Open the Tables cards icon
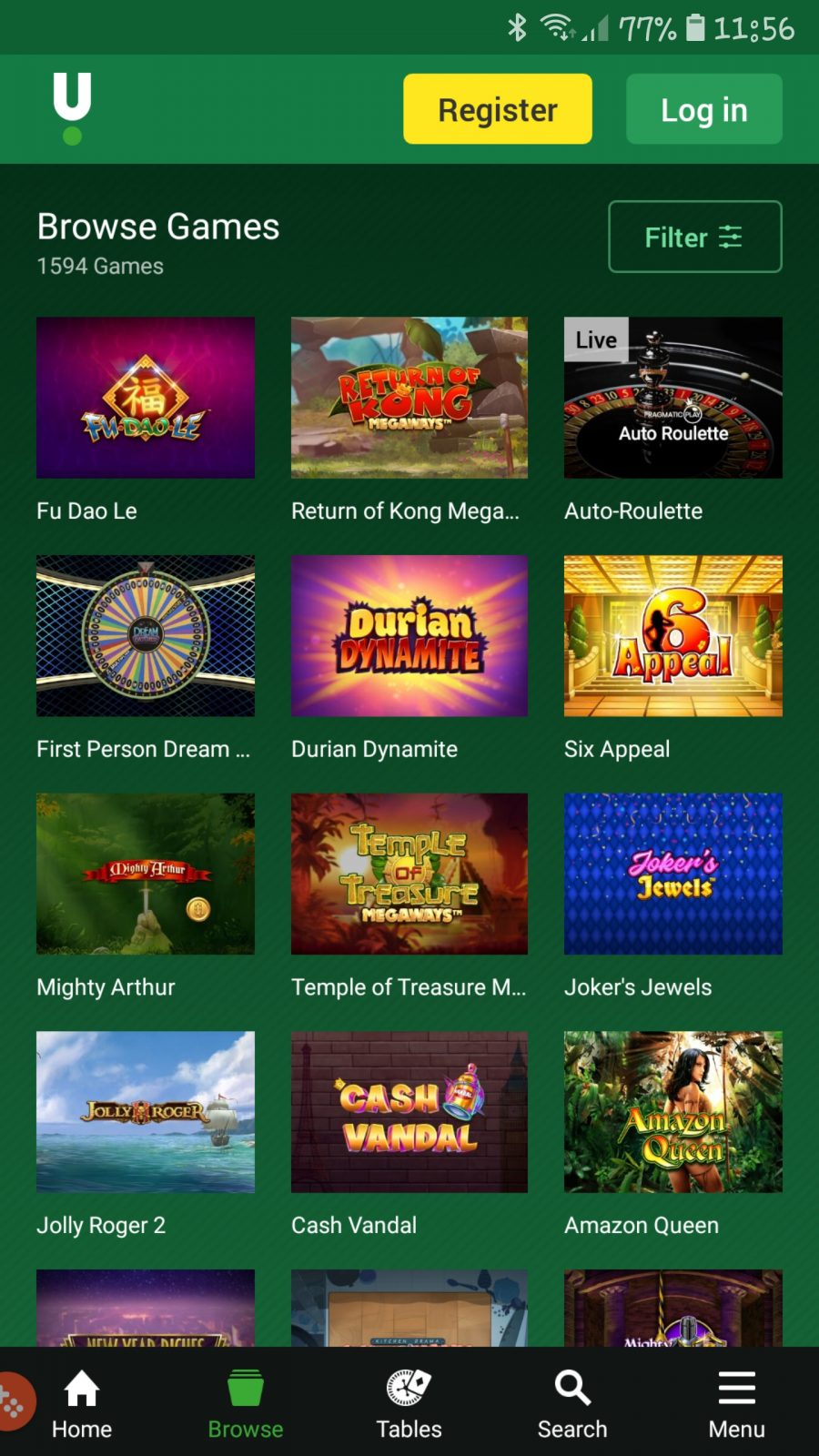The width and height of the screenshot is (819, 1456). [409, 1388]
